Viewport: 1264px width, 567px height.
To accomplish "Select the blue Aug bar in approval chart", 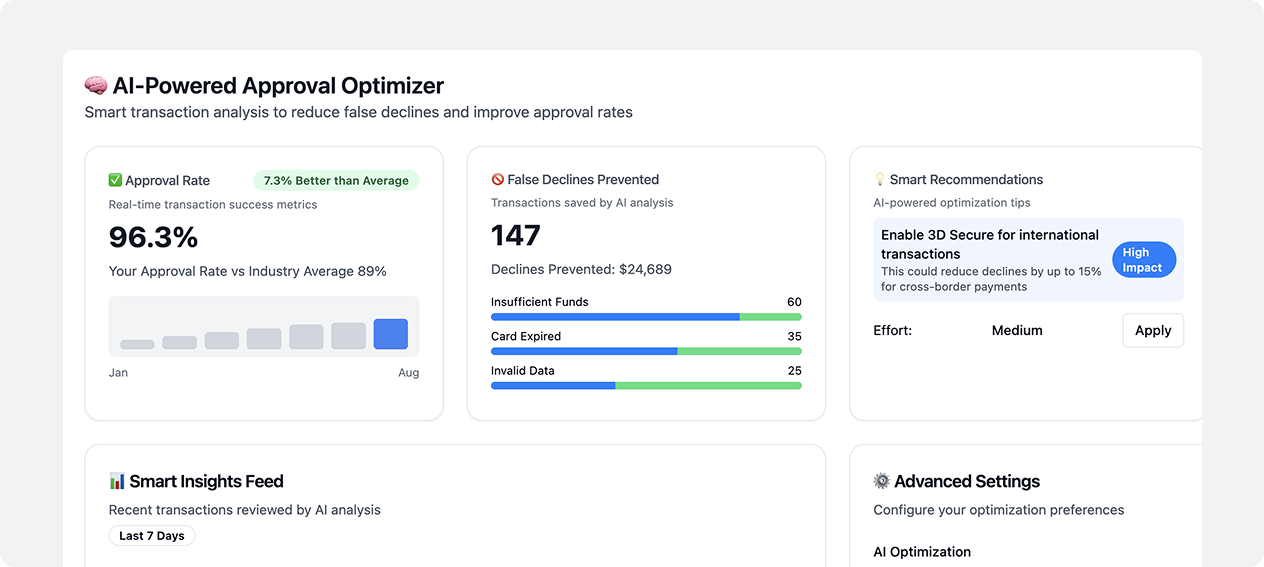I will 390,334.
